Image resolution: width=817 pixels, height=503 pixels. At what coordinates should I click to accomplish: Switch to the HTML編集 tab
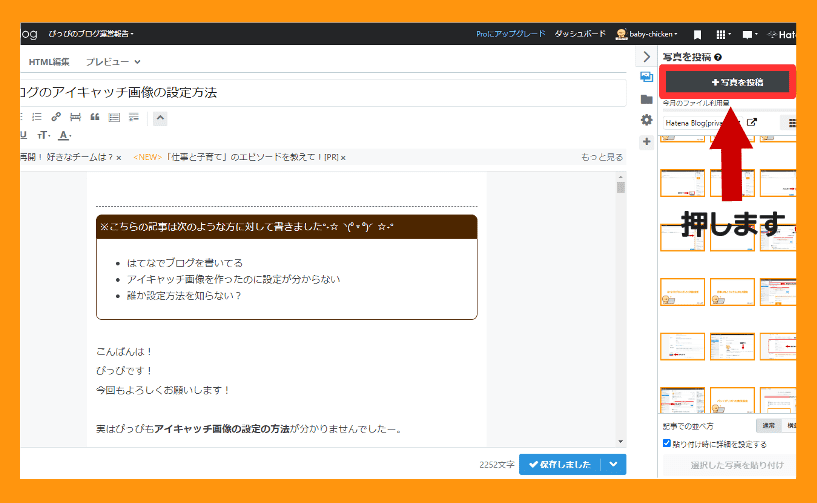pos(48,62)
